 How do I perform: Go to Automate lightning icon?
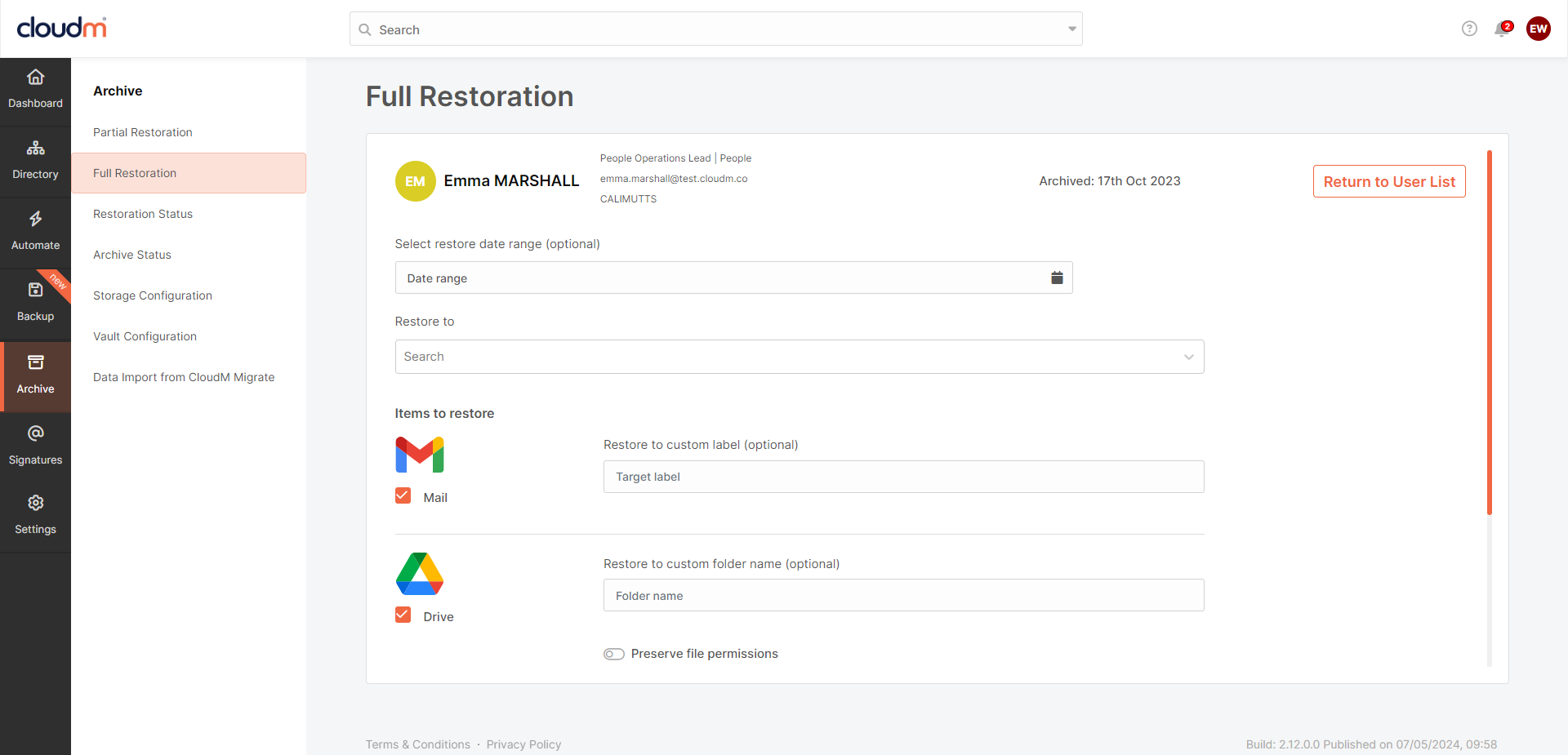tap(35, 220)
